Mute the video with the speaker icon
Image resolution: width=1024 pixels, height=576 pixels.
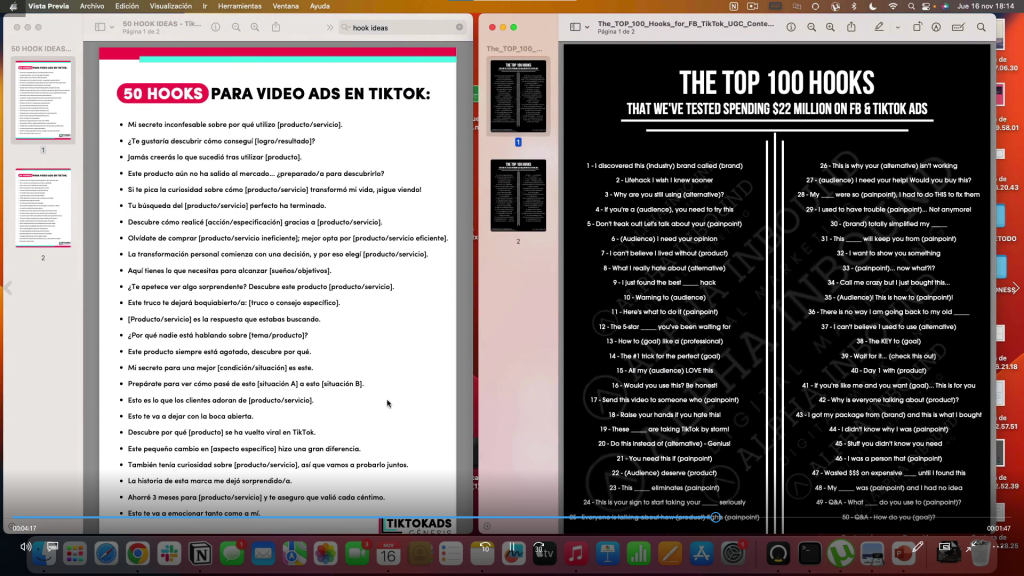click(x=25, y=547)
